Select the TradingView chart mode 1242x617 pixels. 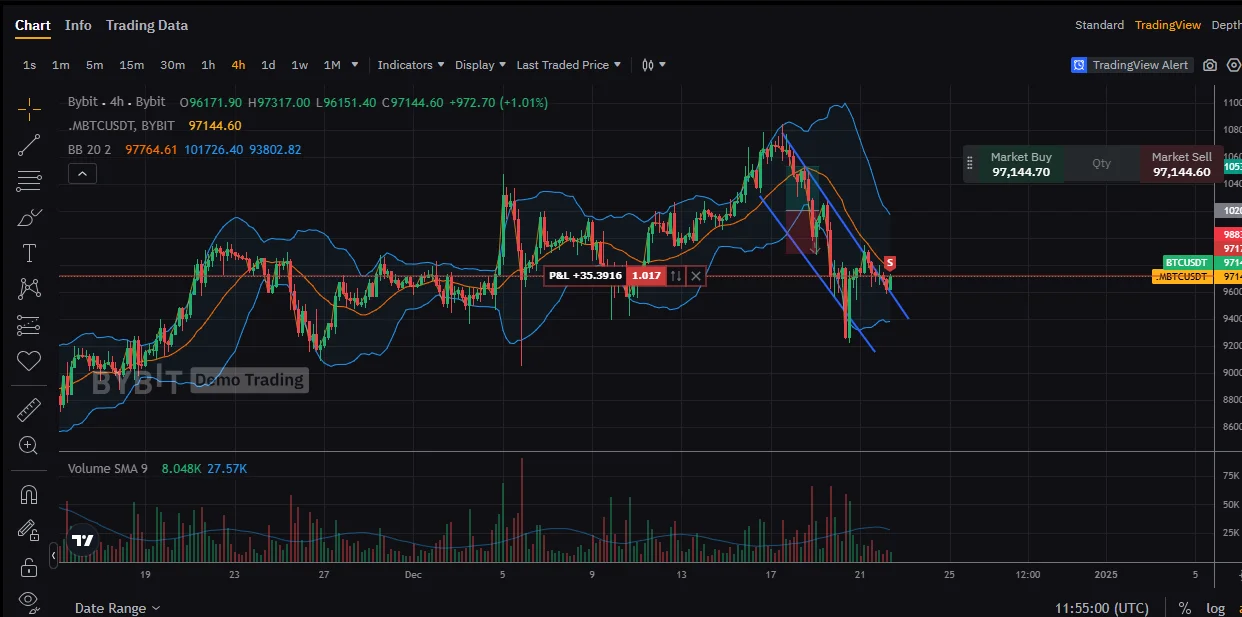click(1168, 25)
